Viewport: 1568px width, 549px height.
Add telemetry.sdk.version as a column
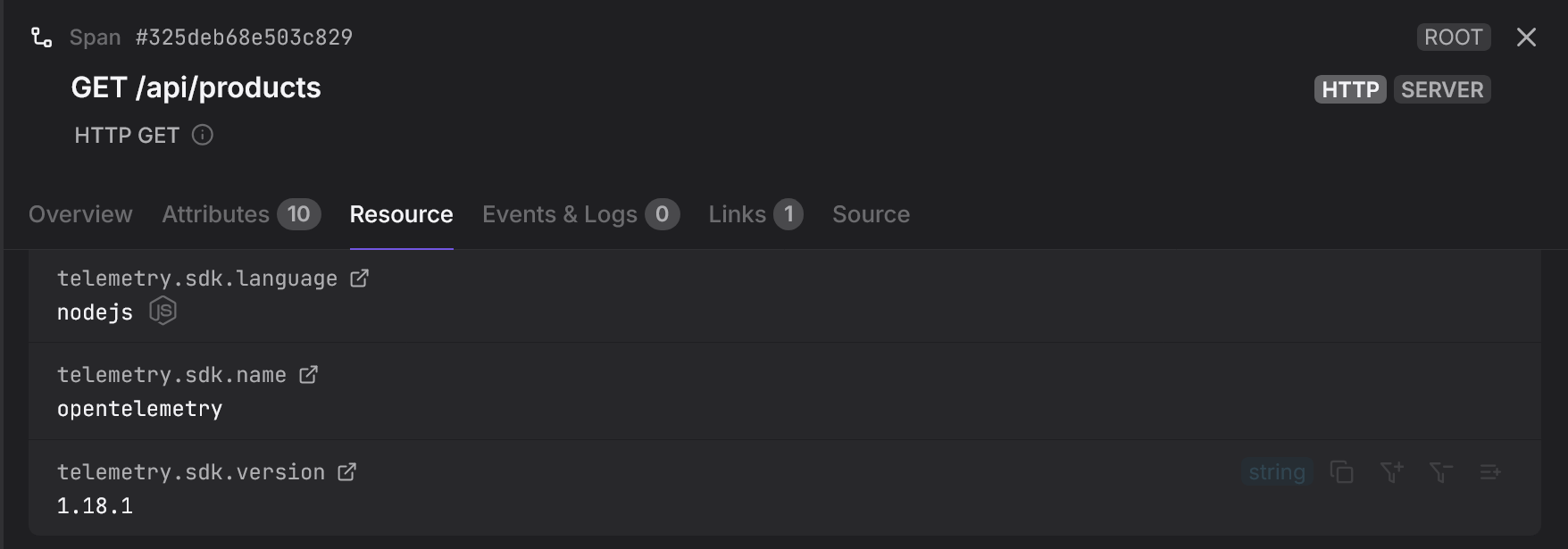[x=1489, y=472]
